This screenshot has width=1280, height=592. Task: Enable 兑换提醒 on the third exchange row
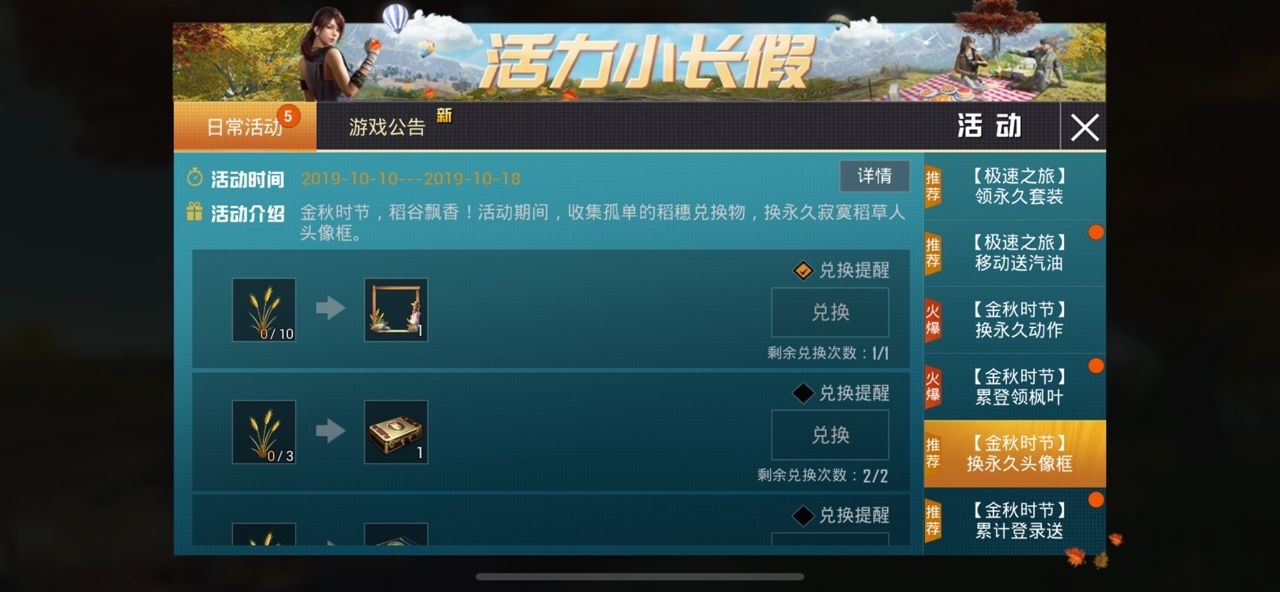pyautogui.click(x=803, y=516)
